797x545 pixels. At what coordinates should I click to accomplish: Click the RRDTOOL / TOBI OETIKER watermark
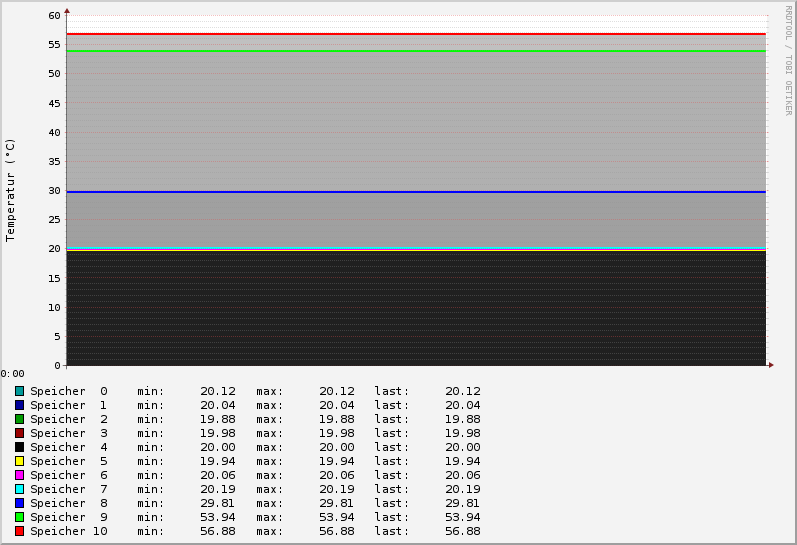pyautogui.click(x=788, y=60)
